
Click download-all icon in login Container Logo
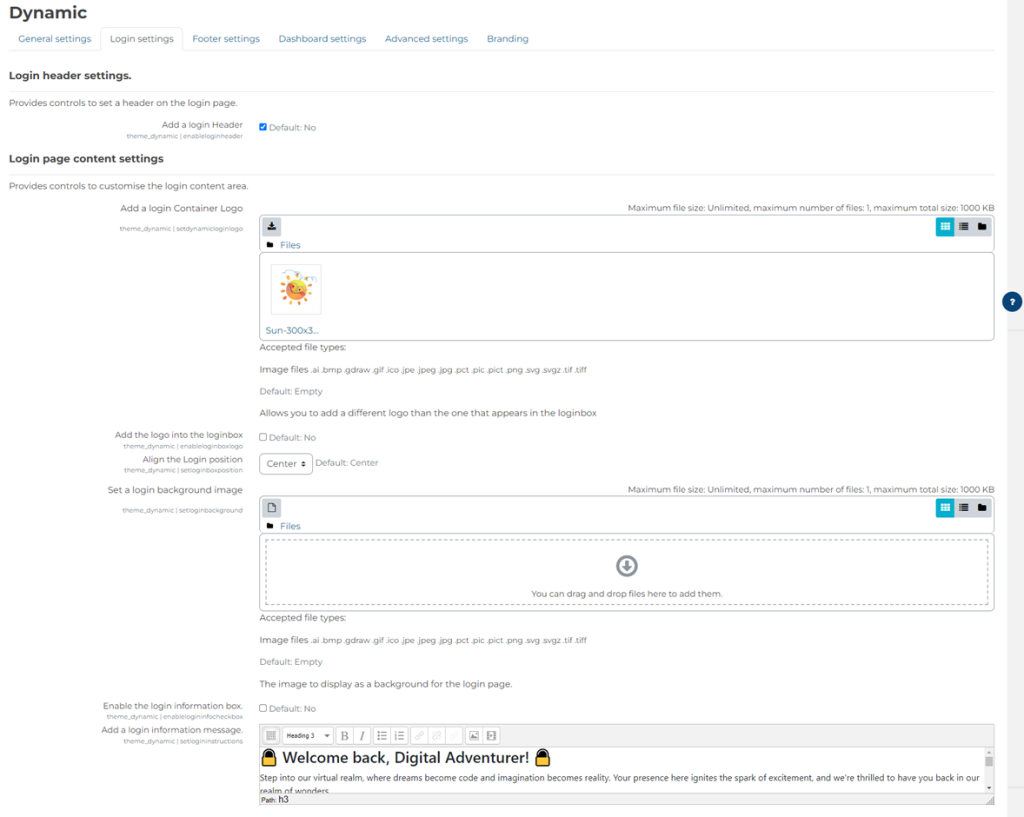point(272,227)
